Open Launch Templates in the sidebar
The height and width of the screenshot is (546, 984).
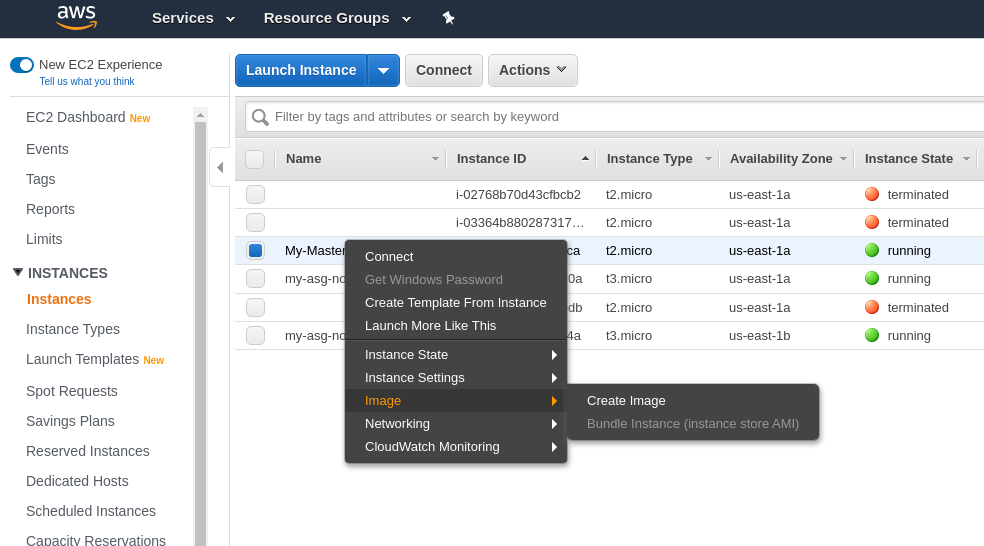(x=82, y=359)
